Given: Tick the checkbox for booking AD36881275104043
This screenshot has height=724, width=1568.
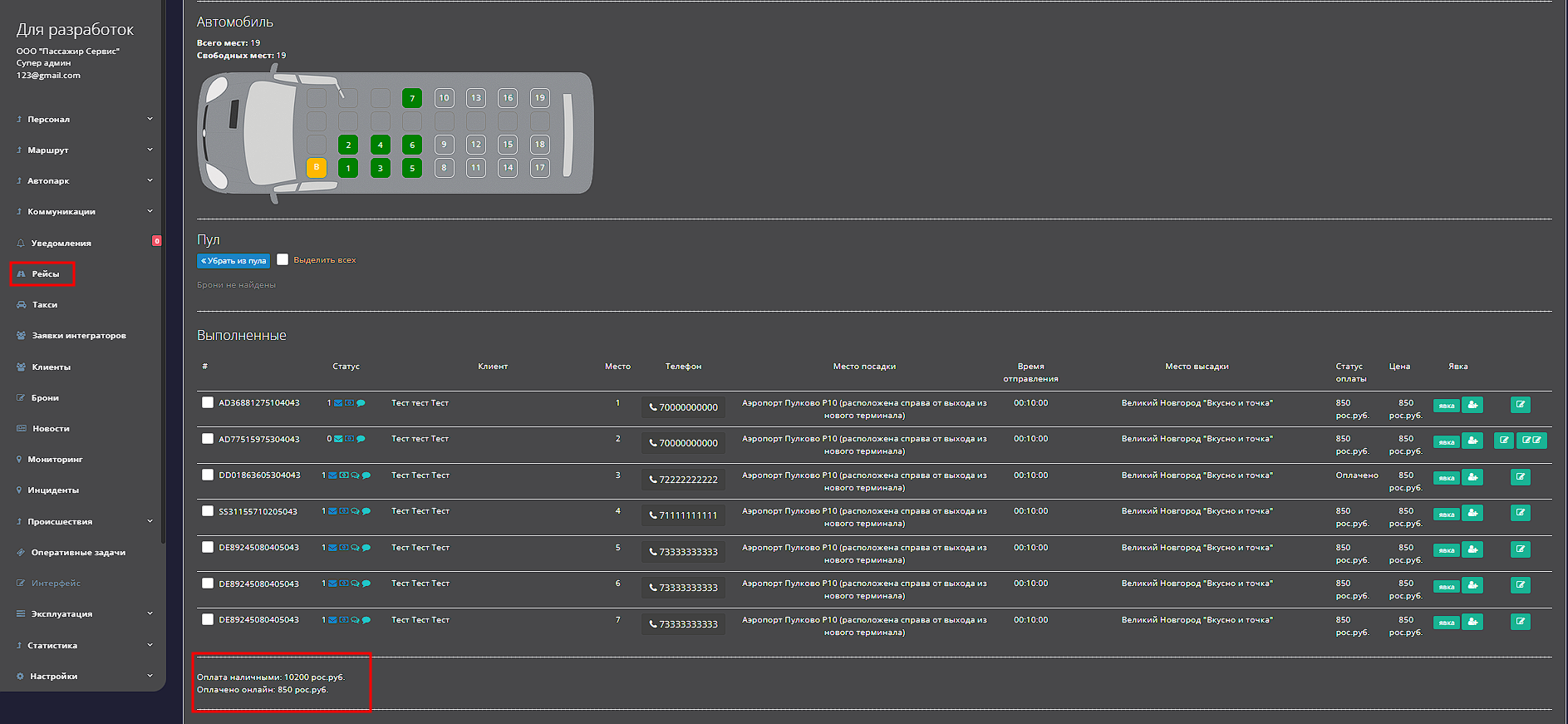Looking at the screenshot, I should pos(208,402).
